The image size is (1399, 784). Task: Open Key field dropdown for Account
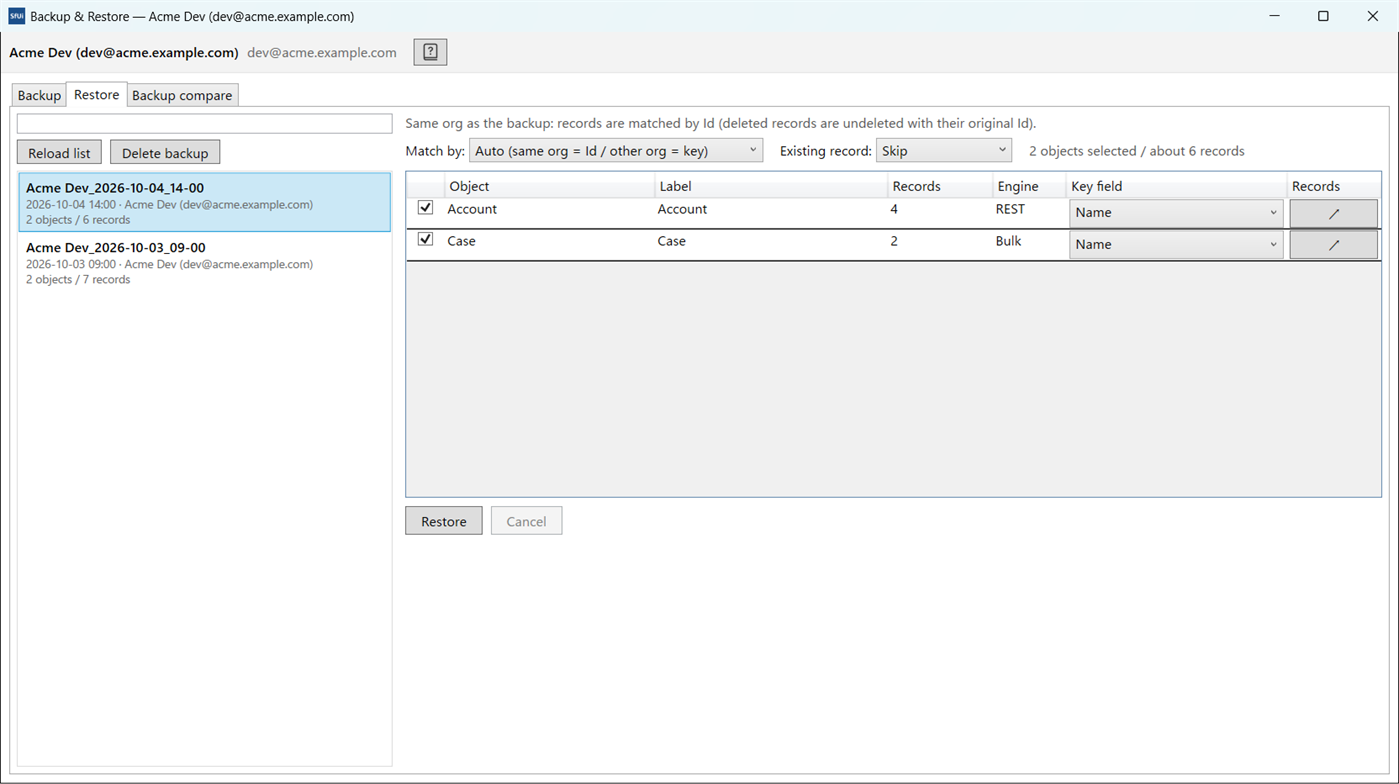[1176, 213]
